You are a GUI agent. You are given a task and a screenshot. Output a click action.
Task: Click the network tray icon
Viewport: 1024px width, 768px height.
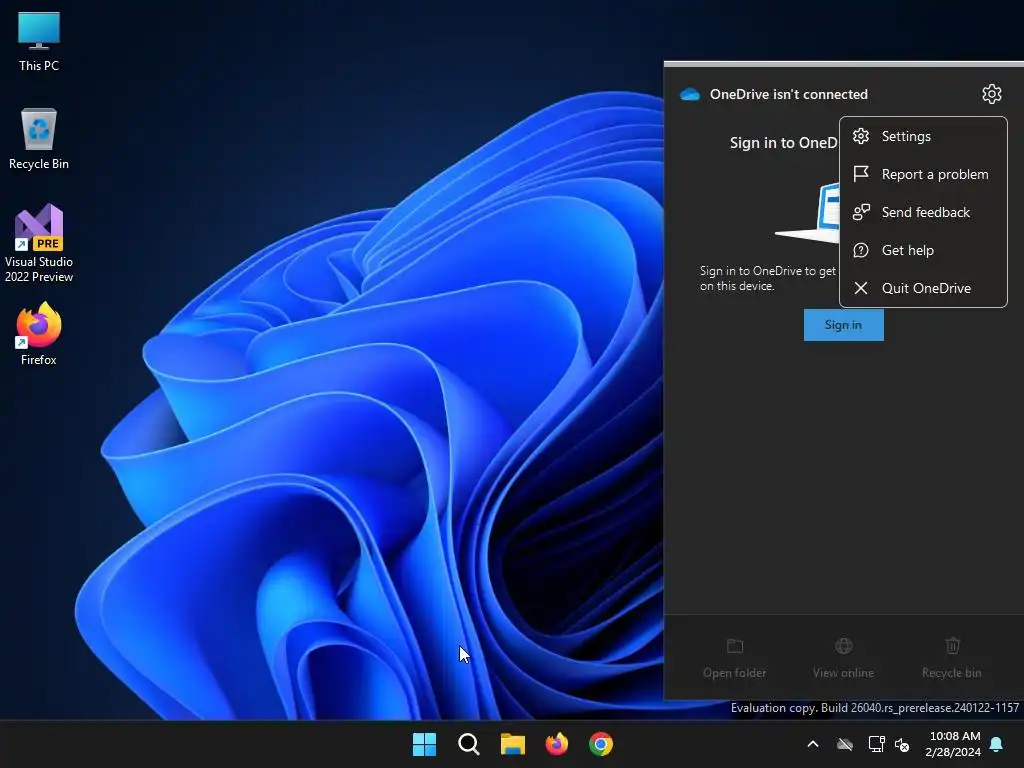(x=876, y=744)
